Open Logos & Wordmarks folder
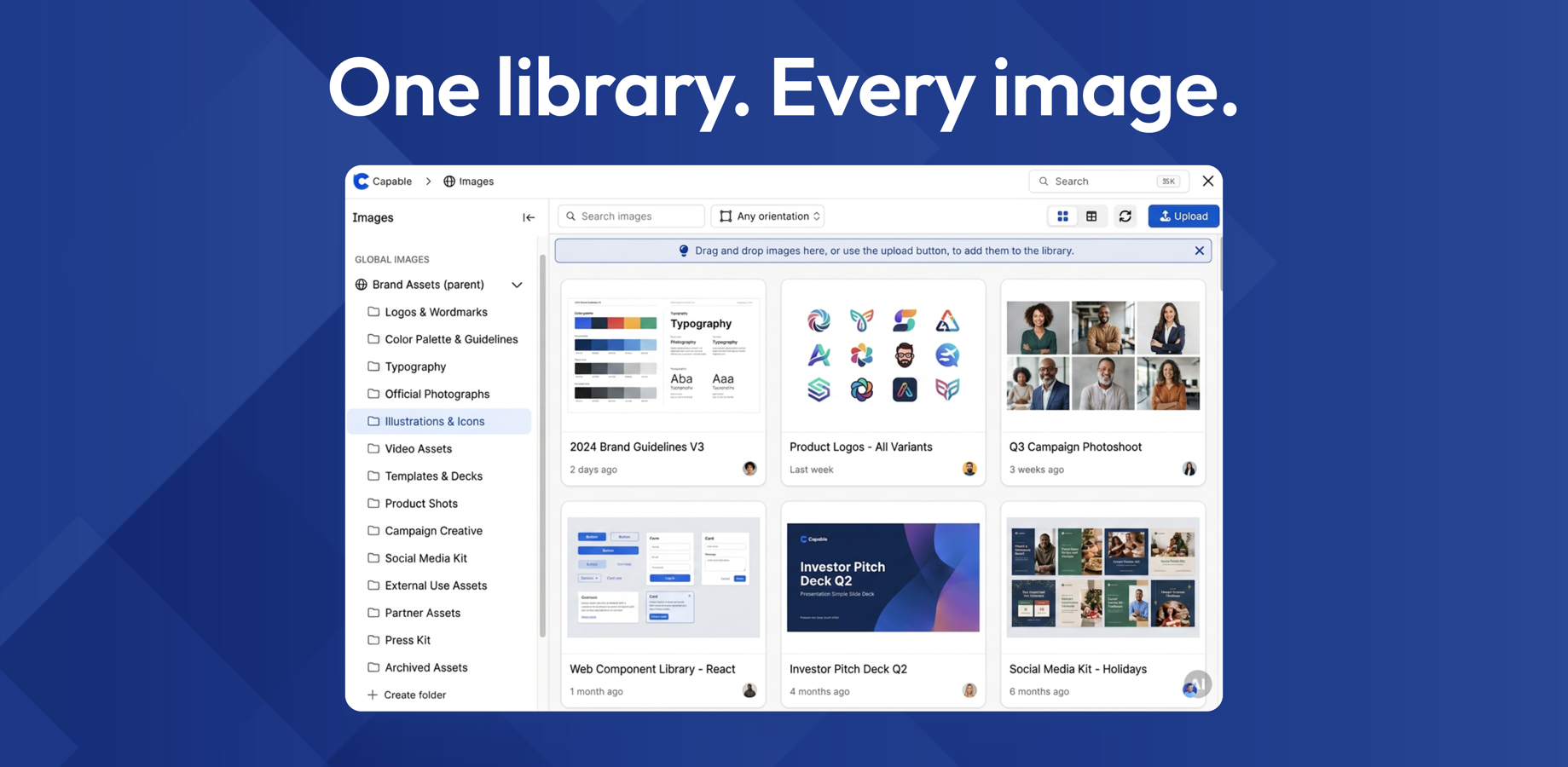 (x=439, y=312)
